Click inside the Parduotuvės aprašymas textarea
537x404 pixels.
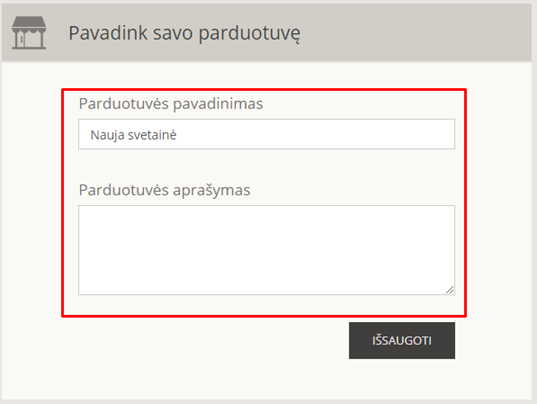(x=266, y=250)
